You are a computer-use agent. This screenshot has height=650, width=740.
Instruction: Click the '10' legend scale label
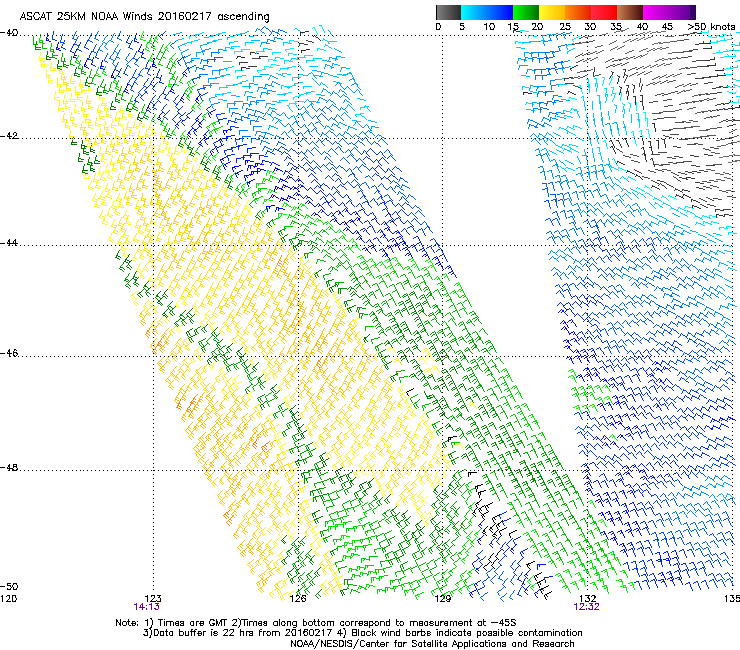[x=489, y=27]
